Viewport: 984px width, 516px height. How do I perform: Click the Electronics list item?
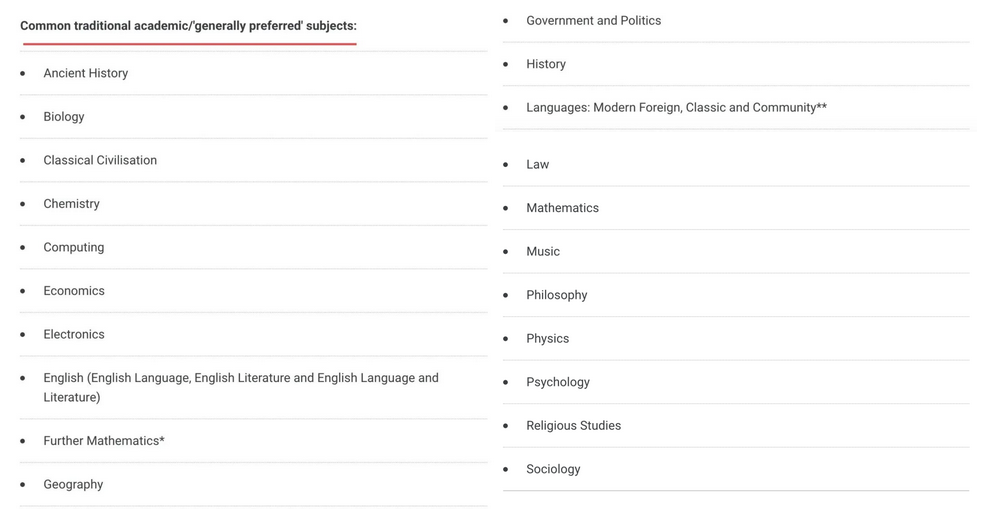(73, 334)
